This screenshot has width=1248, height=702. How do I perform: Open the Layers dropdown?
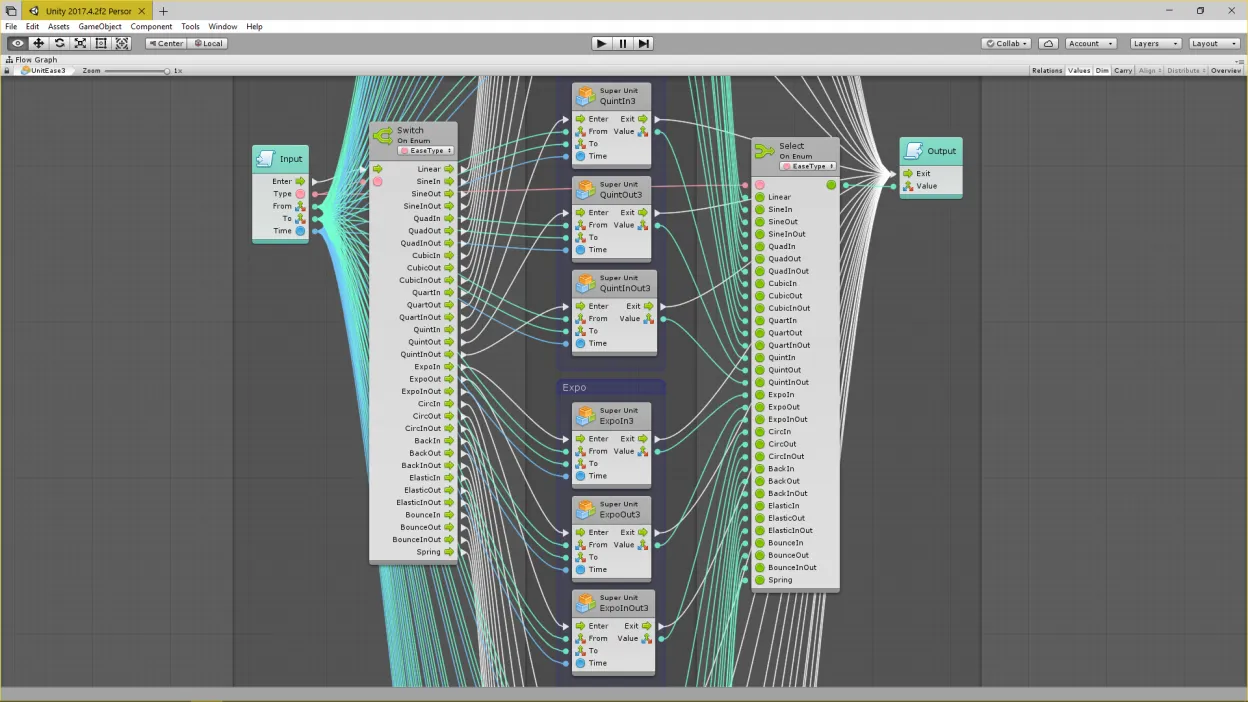[x=1155, y=43]
